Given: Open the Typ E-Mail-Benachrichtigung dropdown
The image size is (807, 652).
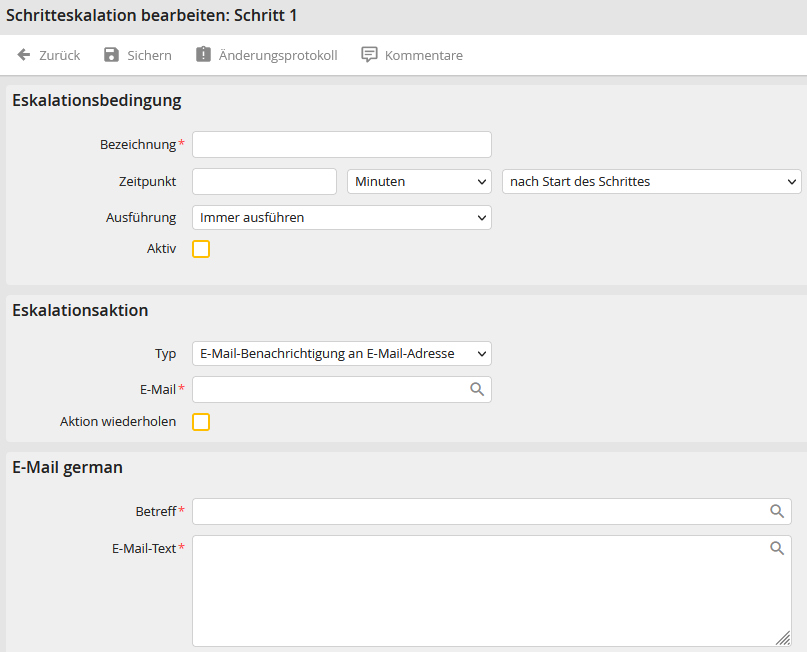Looking at the screenshot, I should tap(341, 354).
